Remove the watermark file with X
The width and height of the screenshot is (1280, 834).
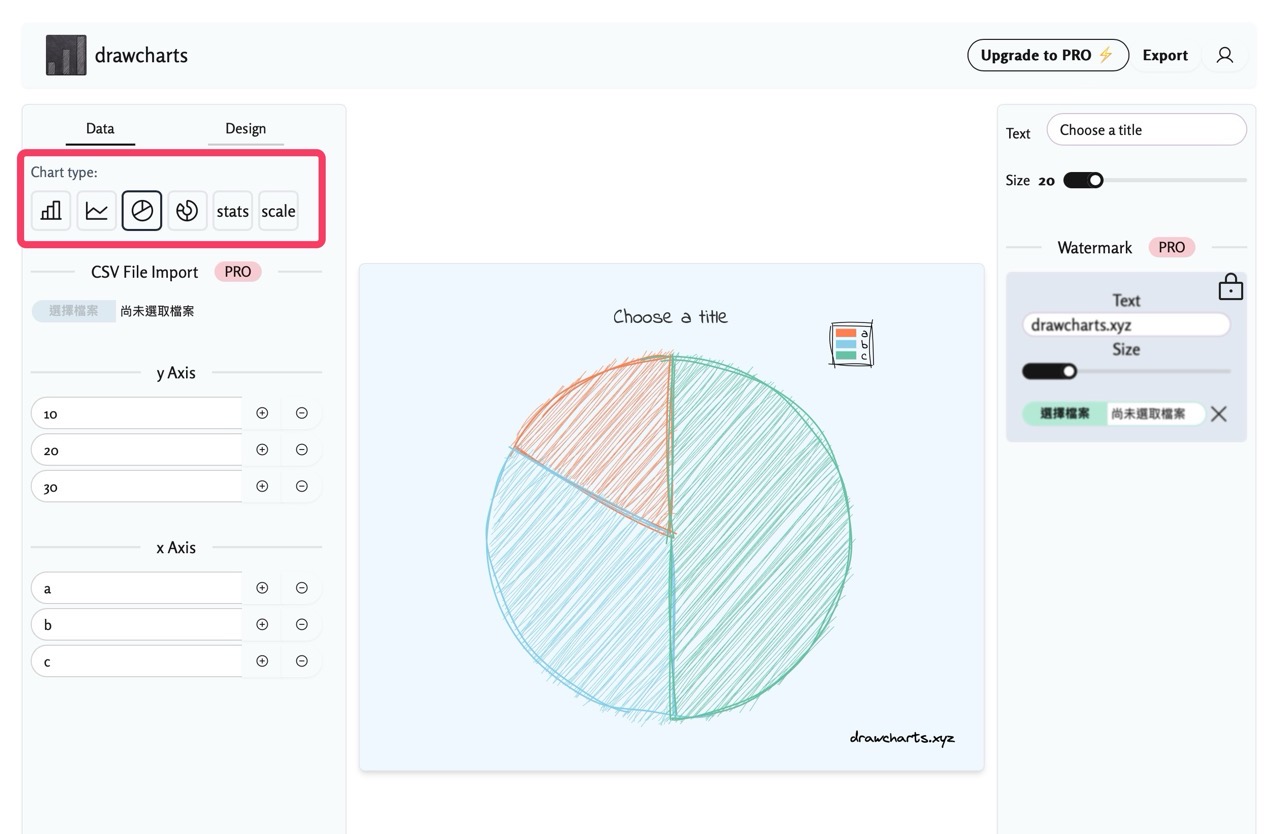[1218, 414]
